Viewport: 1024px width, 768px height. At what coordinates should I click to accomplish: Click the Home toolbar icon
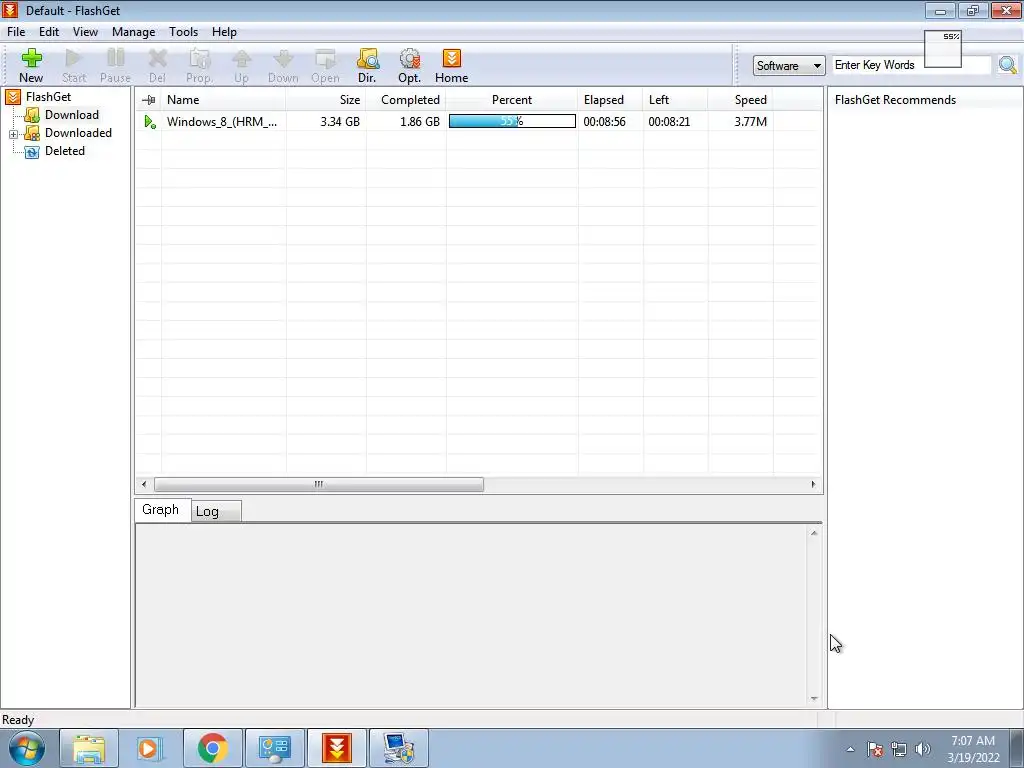coord(451,66)
